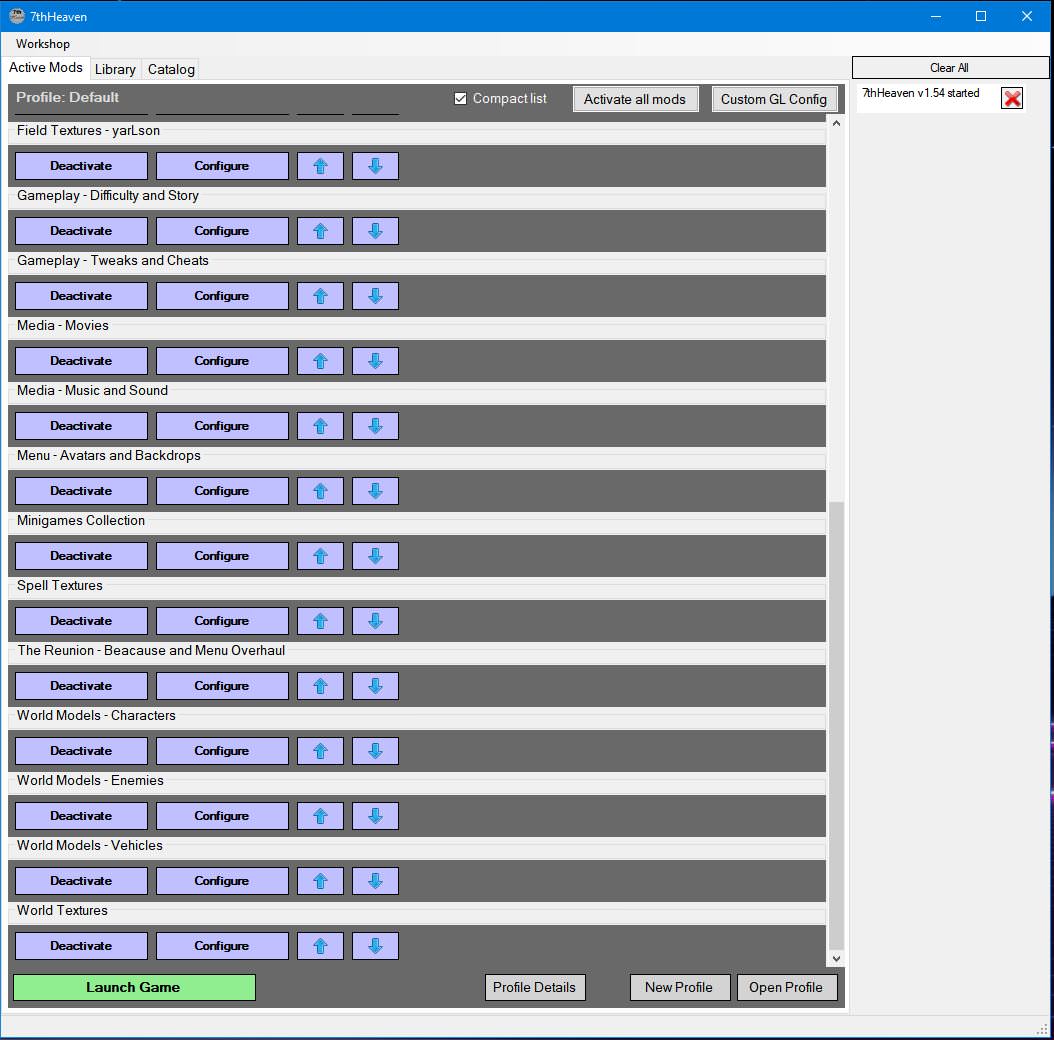Image resolution: width=1054 pixels, height=1040 pixels.
Task: Maximize the 7thHeaven window
Action: tap(981, 16)
